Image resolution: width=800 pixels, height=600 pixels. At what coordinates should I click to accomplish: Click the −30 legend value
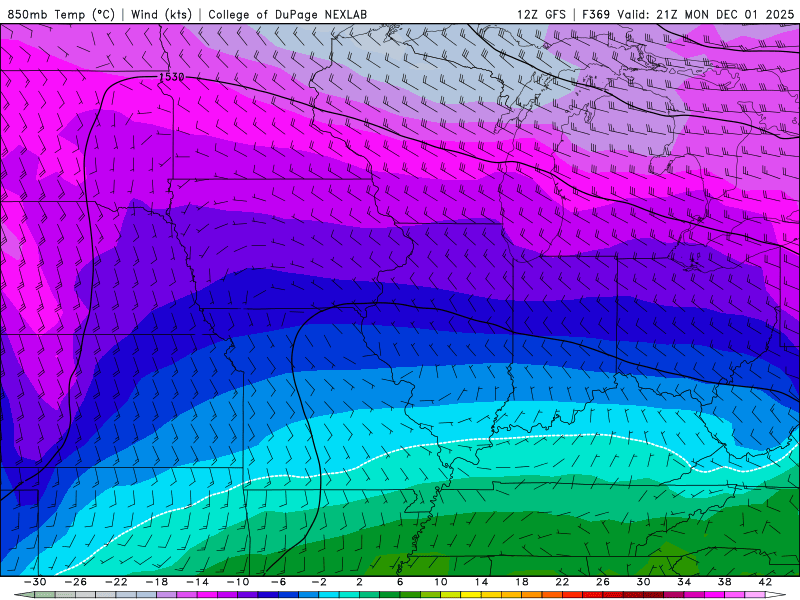[x=35, y=582]
